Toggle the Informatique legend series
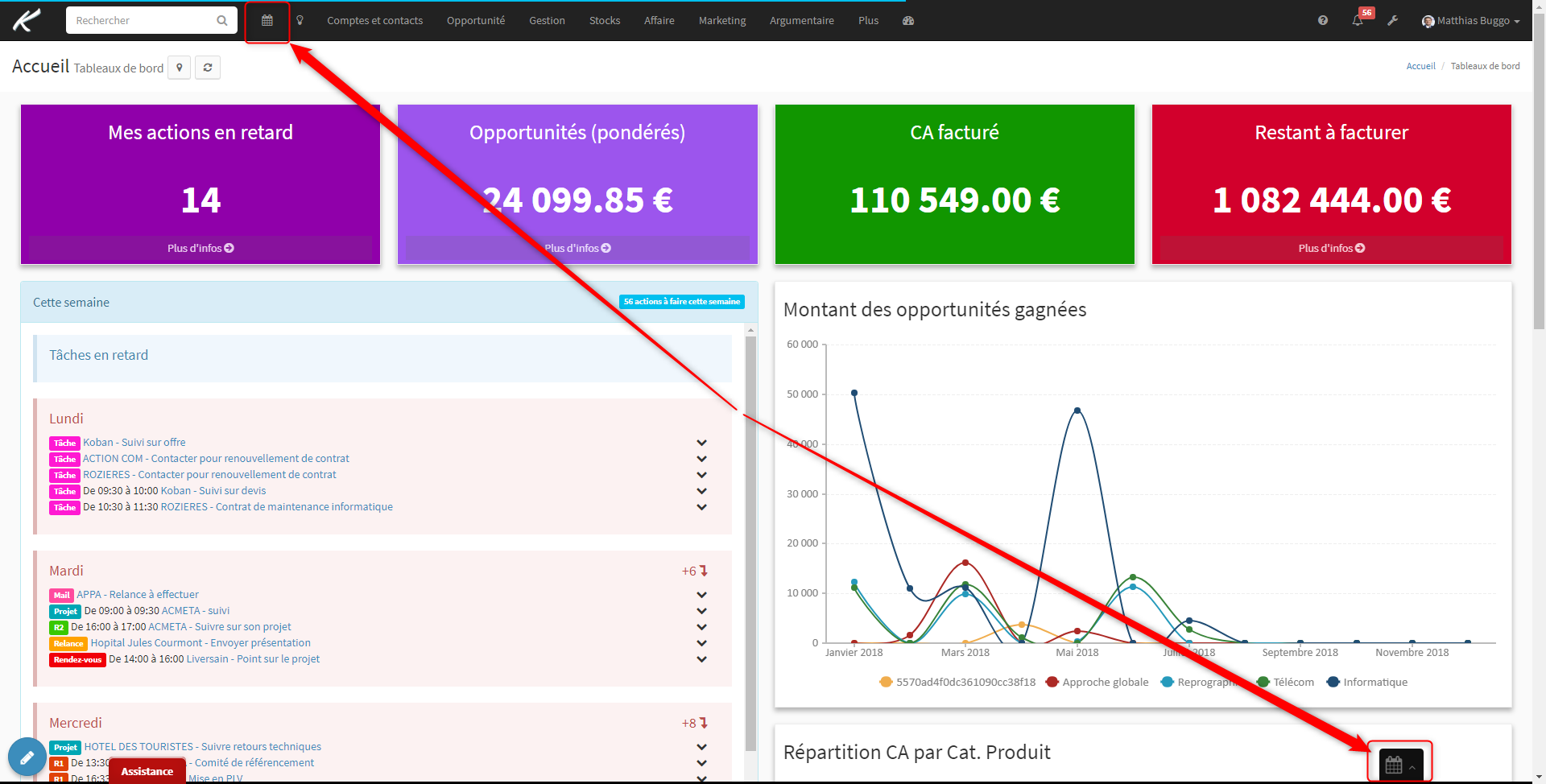 click(x=1367, y=682)
